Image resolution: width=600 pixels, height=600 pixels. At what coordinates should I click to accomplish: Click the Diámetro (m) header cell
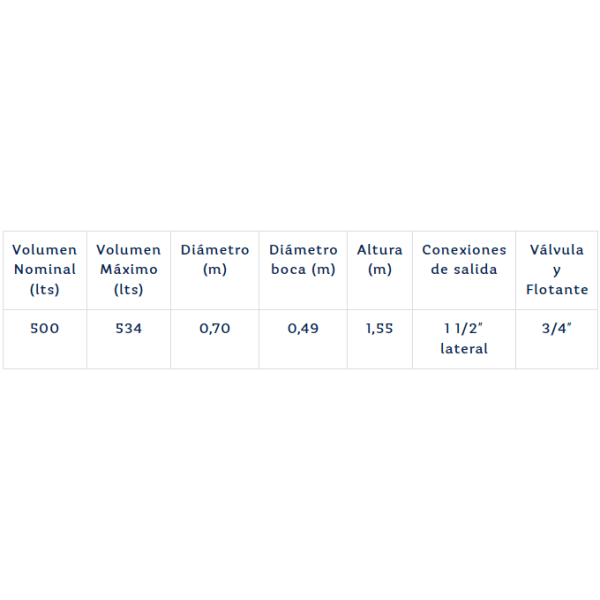pyautogui.click(x=214, y=260)
